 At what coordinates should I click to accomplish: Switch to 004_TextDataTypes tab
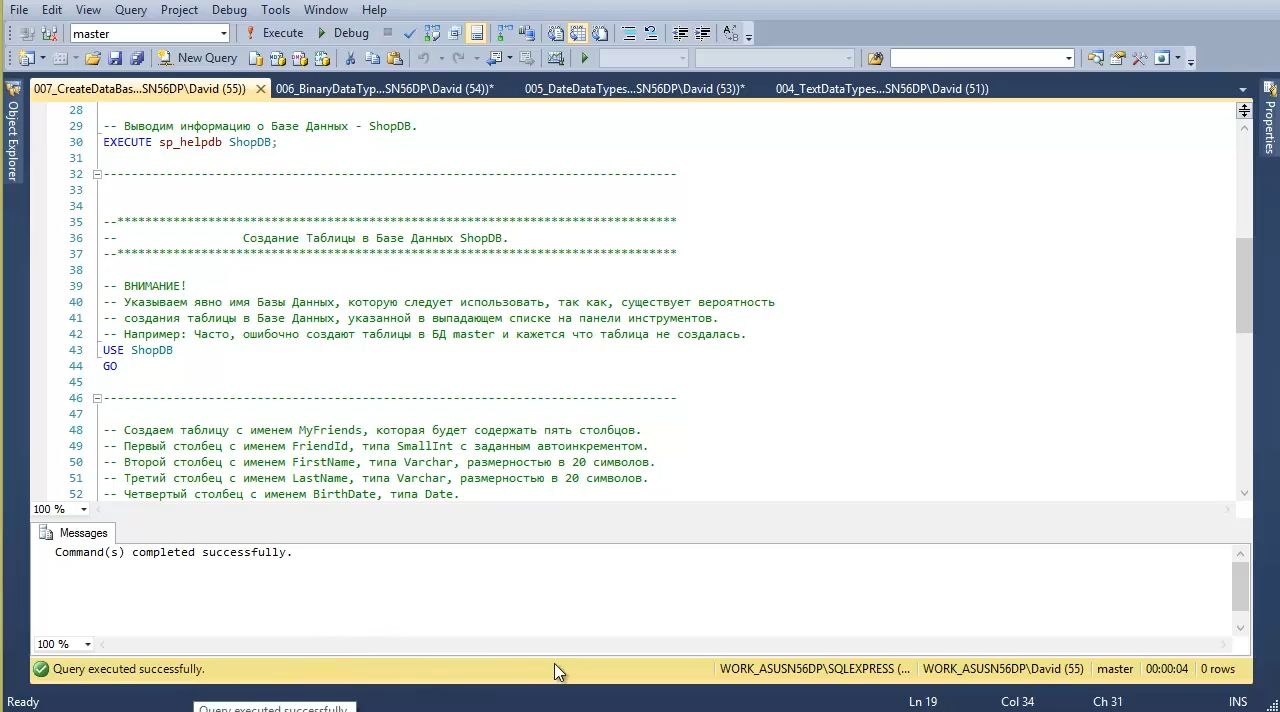pos(882,89)
